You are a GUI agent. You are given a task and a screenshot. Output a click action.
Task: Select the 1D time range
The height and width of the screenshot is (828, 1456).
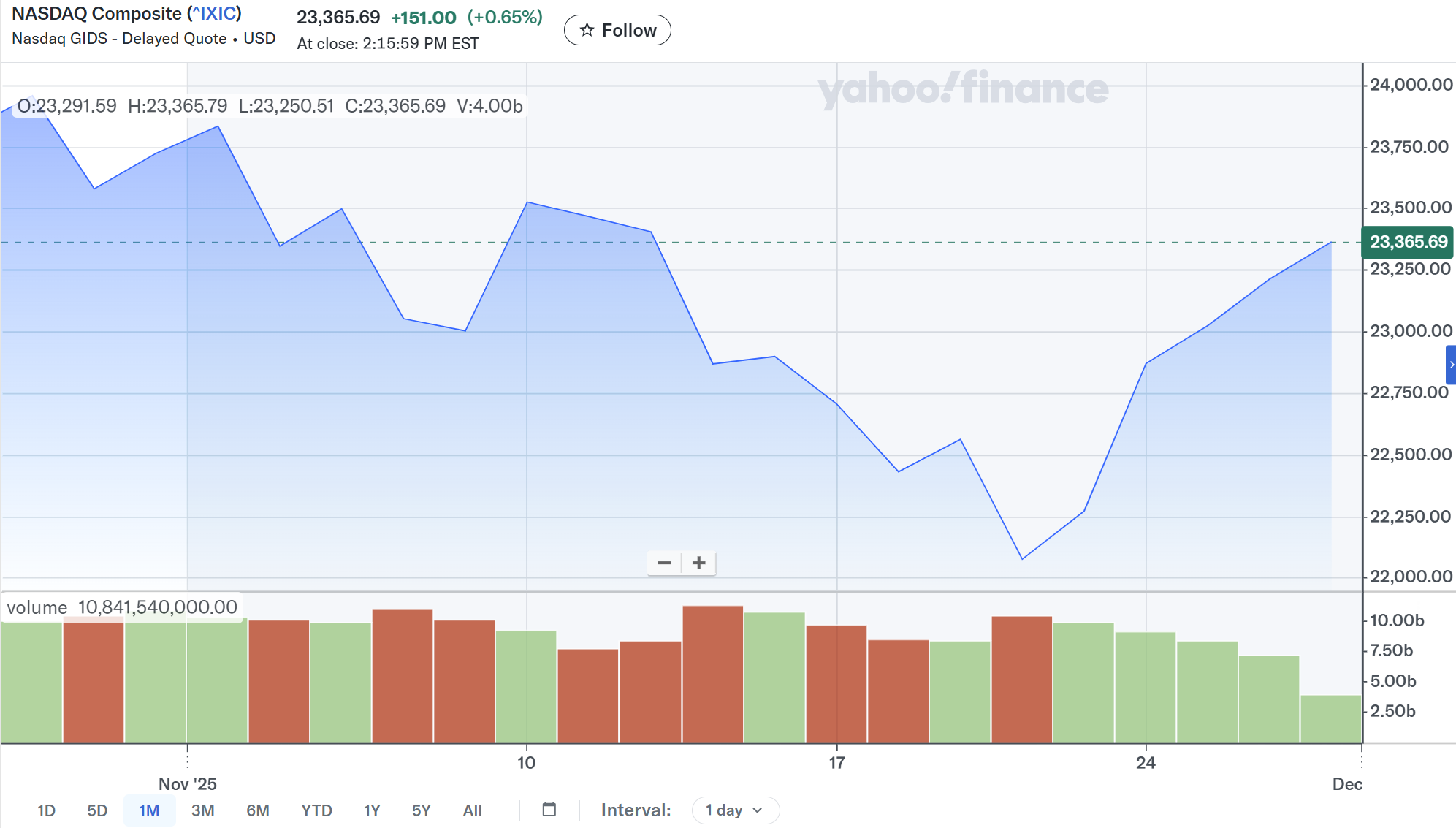tap(46, 810)
